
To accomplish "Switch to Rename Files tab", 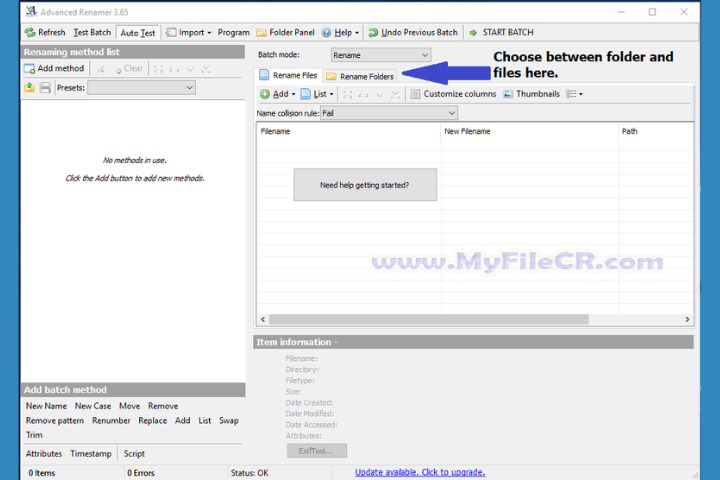I will (x=288, y=75).
